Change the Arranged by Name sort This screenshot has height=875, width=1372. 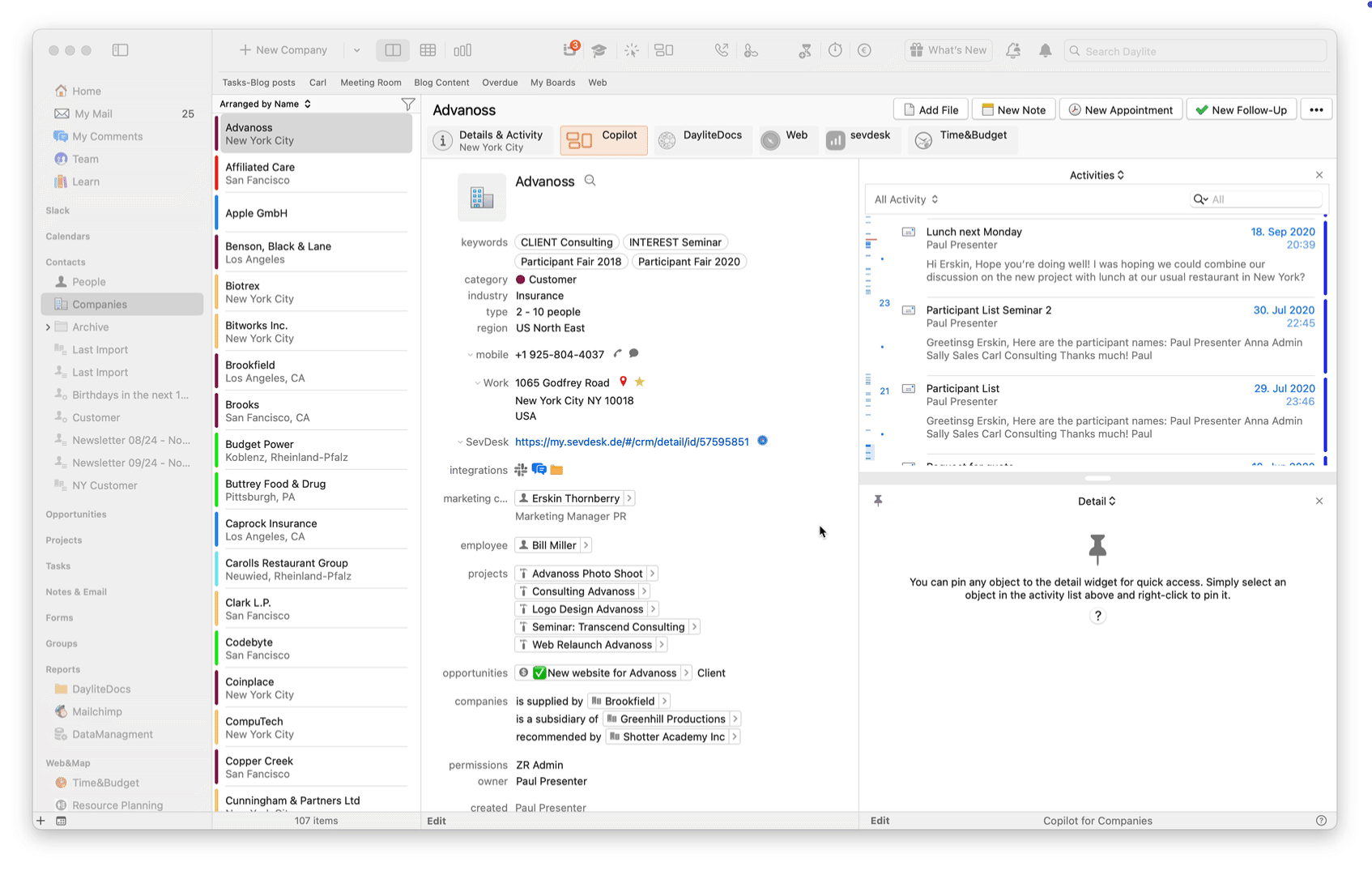point(265,104)
